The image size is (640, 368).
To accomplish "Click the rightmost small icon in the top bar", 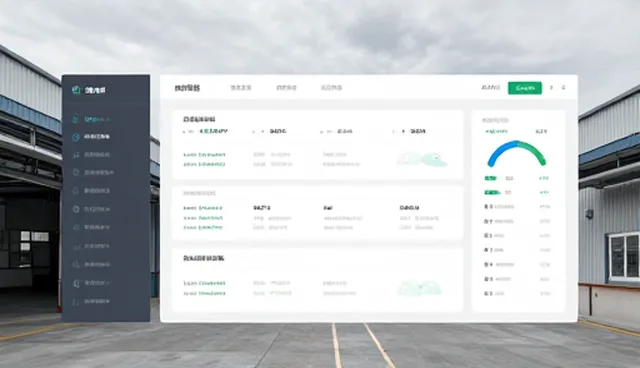I will point(563,88).
